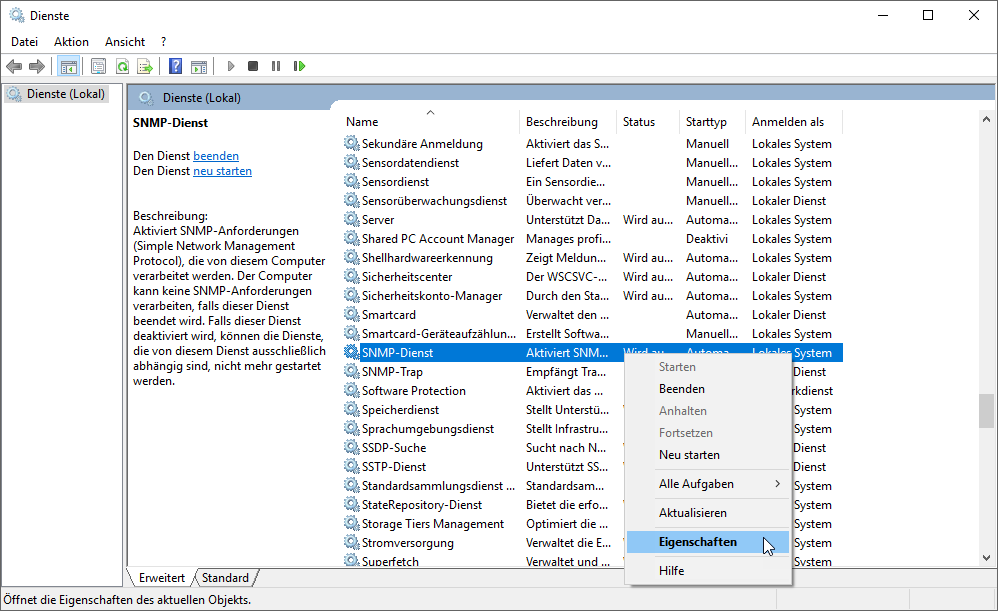Viewport: 998px width, 611px height.
Task: Click the Deaktivi start type cell
Action: tap(707, 239)
